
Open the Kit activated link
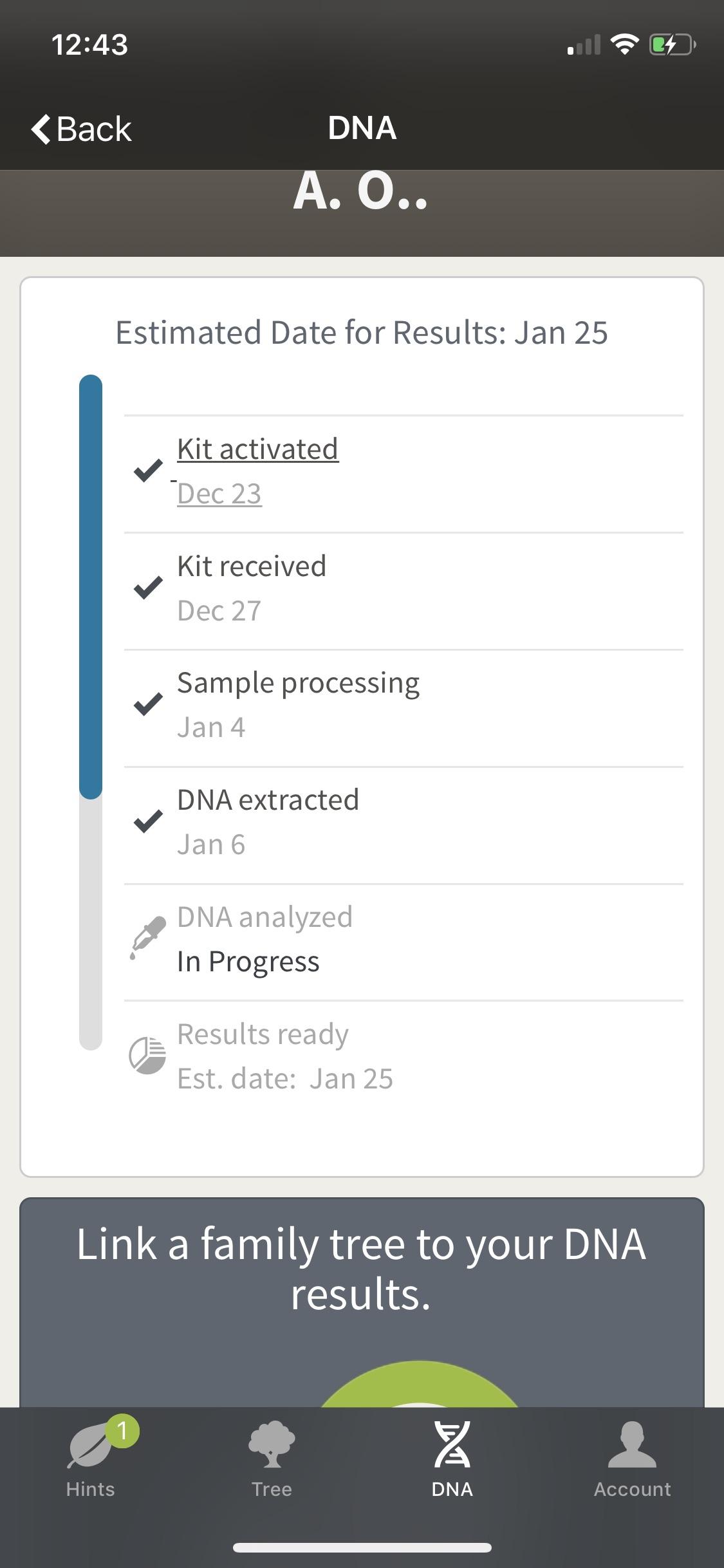[257, 449]
